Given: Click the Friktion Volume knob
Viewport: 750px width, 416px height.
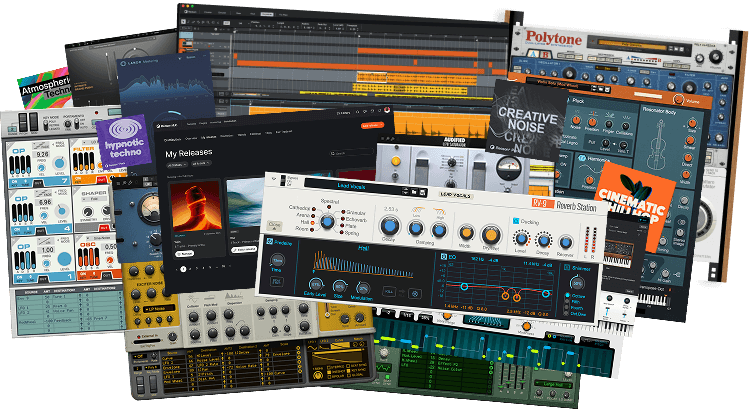Looking at the screenshot, I should (x=678, y=99).
